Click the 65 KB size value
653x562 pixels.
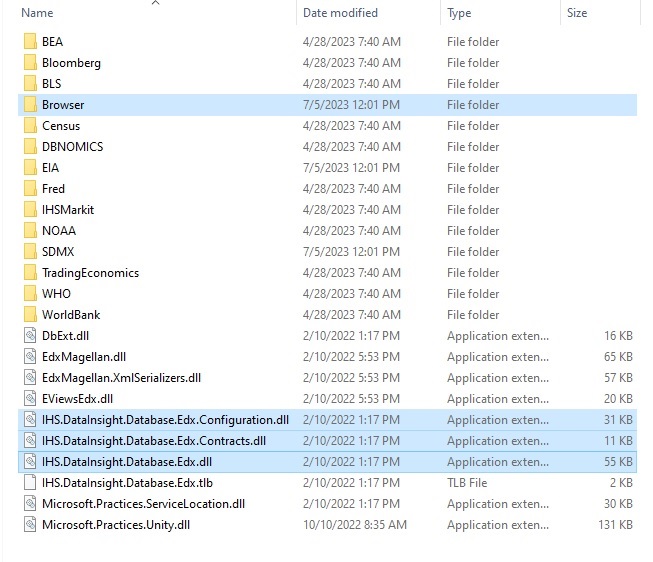click(x=618, y=357)
